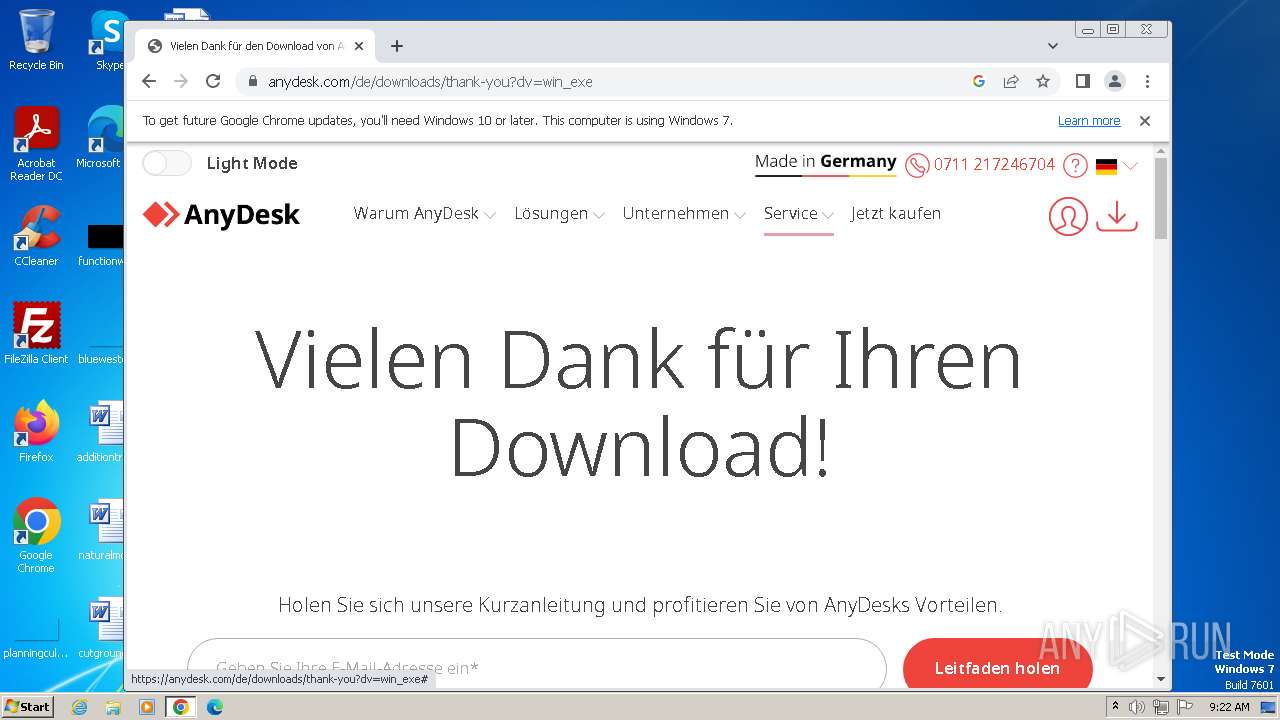Click the Learn more link
Image resolution: width=1280 pixels, height=720 pixels.
(1089, 121)
